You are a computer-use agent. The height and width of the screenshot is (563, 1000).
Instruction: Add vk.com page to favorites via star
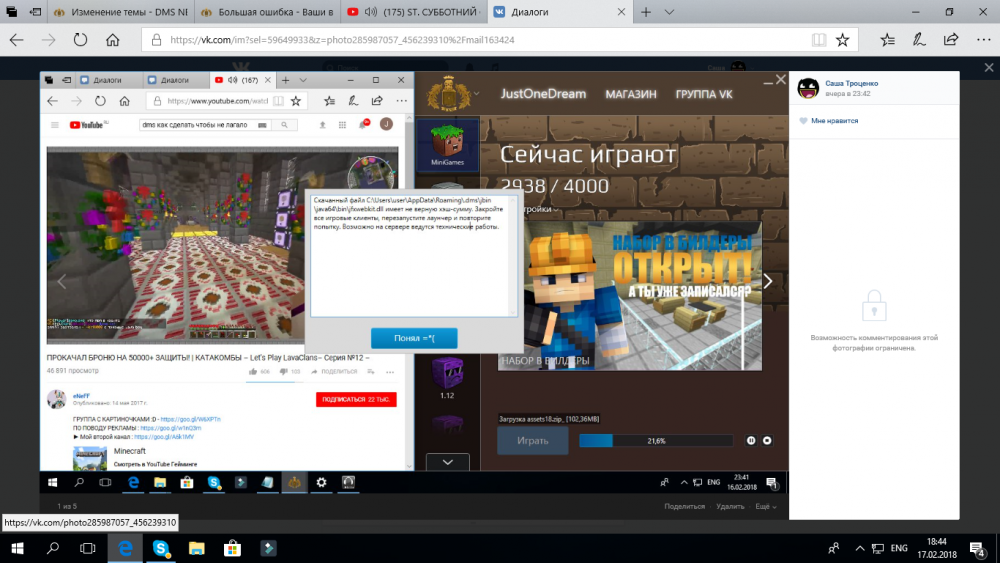[x=842, y=40]
